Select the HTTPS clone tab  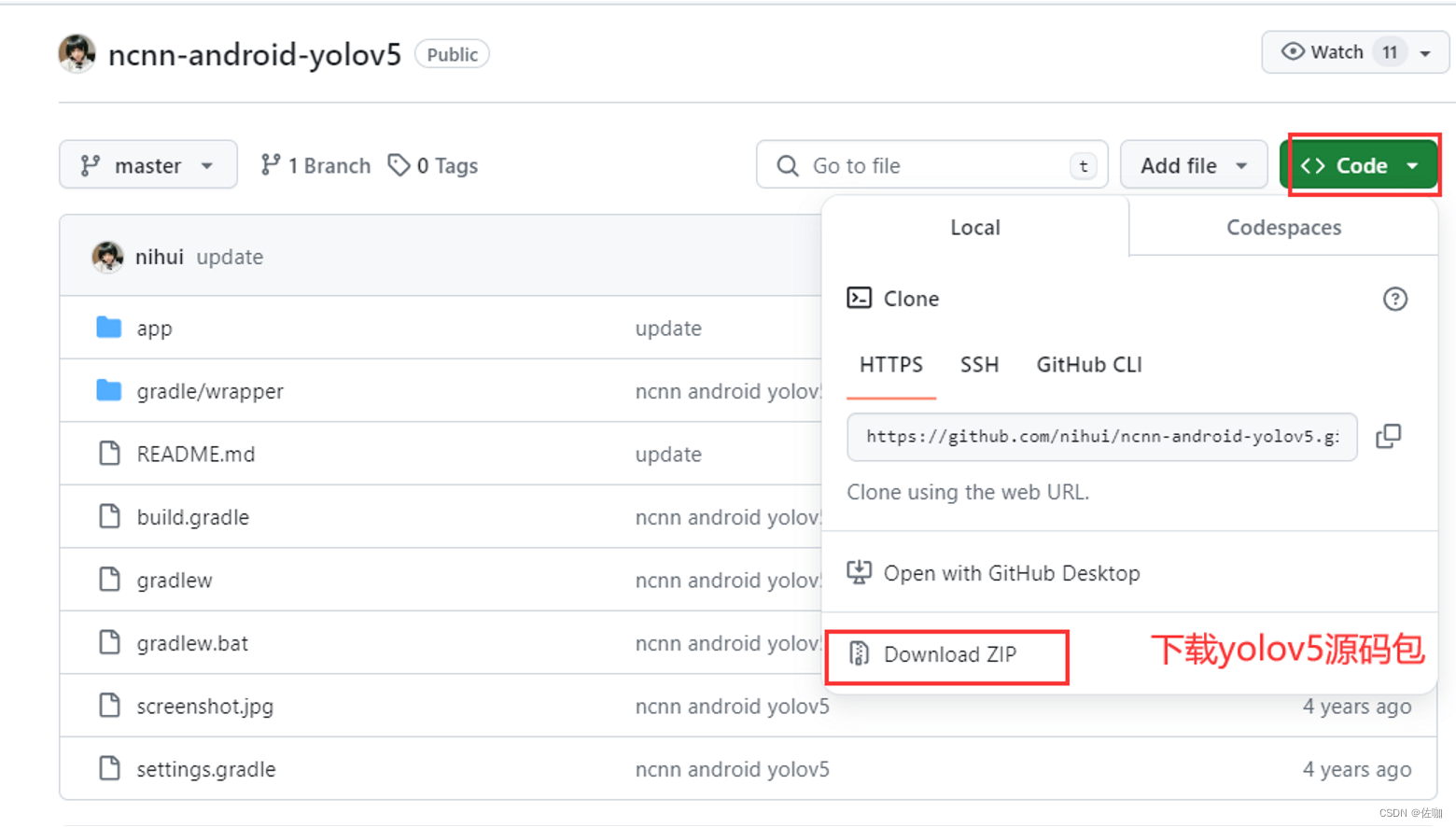[x=891, y=365]
